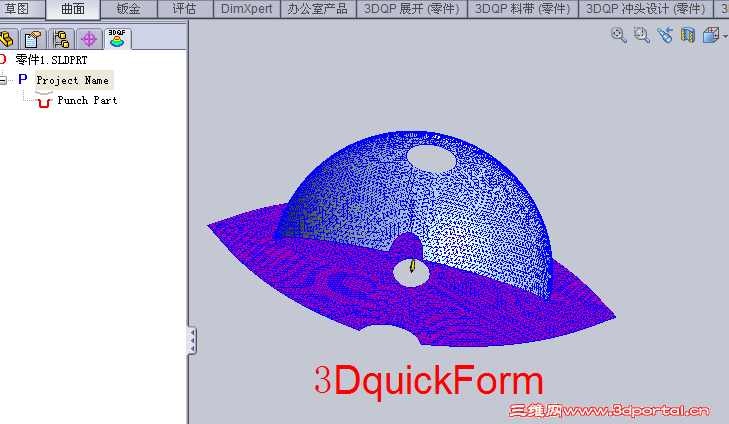Select the Punch Part tree item

[87, 100]
